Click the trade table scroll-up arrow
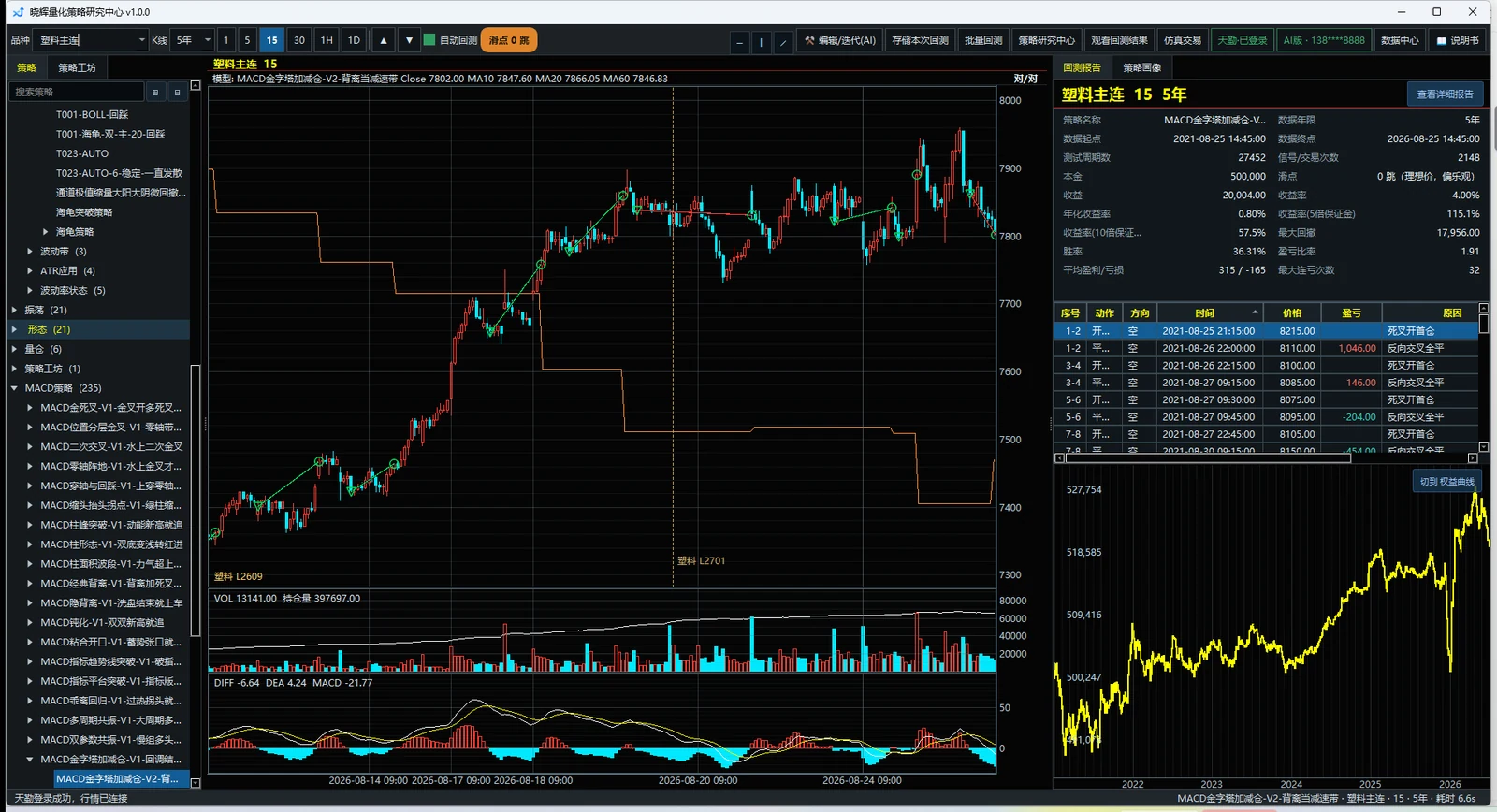Screen dimensions: 1497x812 1483,308
